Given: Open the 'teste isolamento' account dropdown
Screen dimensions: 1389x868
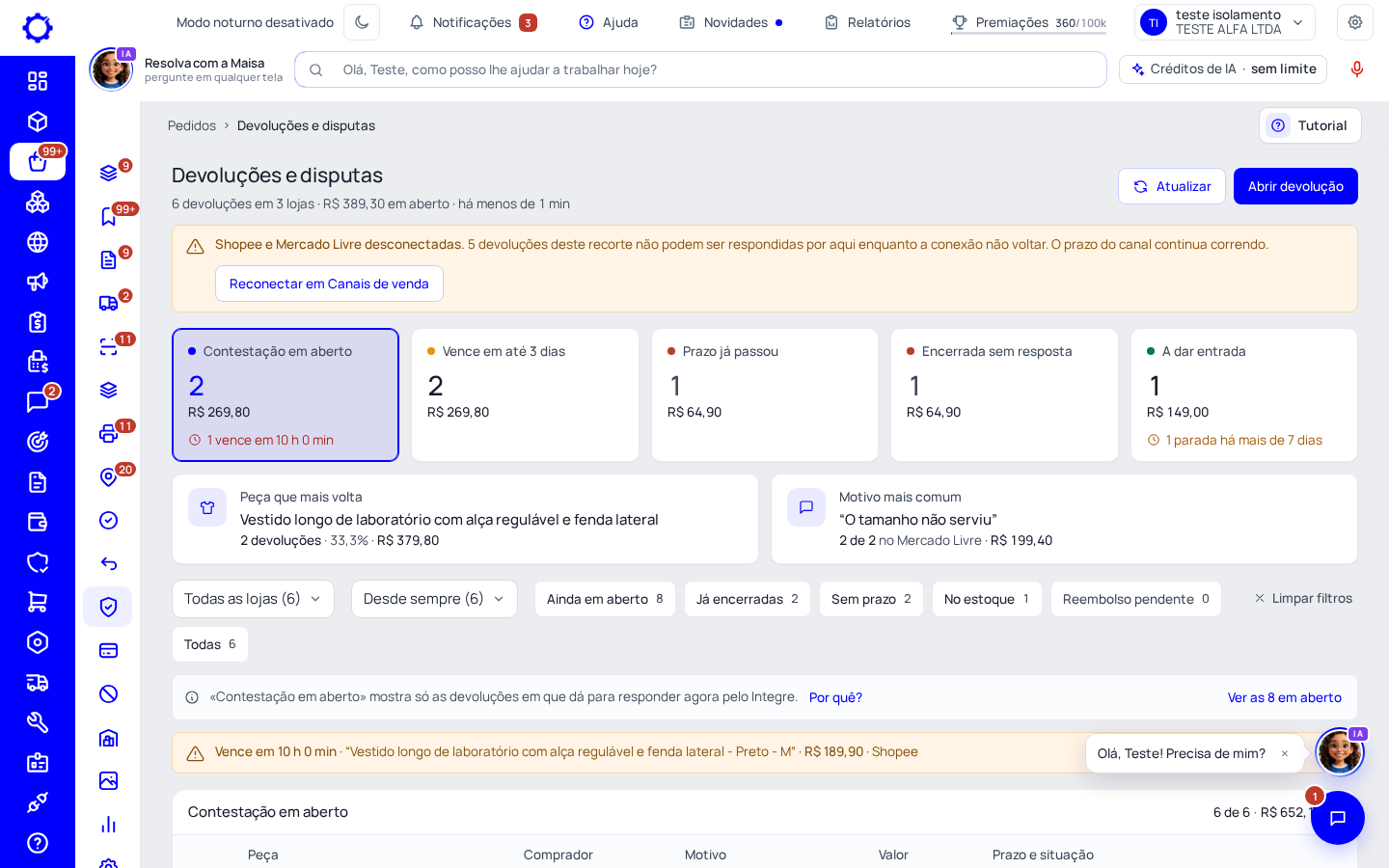Looking at the screenshot, I should click(x=1225, y=22).
